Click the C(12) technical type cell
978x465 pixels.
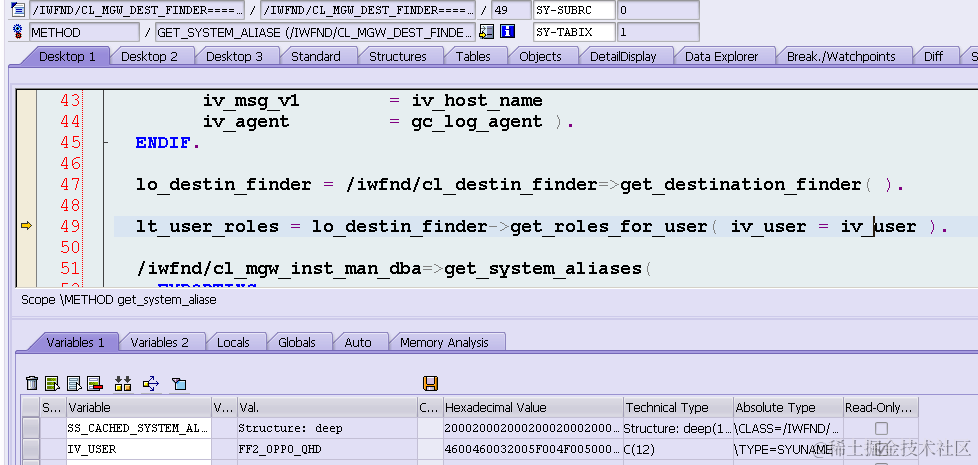click(x=678, y=449)
